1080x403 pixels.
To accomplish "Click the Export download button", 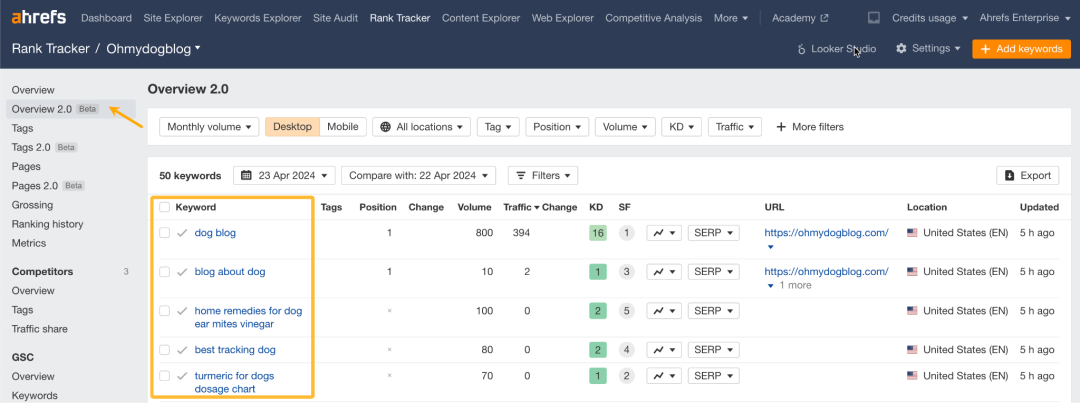I will 1028,176.
